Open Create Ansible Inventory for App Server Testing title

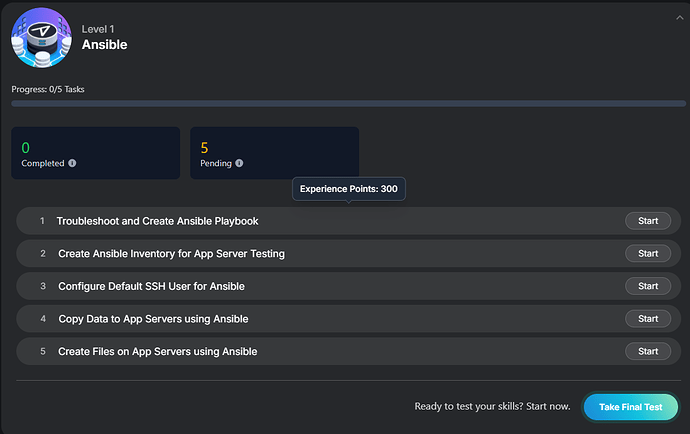point(171,254)
